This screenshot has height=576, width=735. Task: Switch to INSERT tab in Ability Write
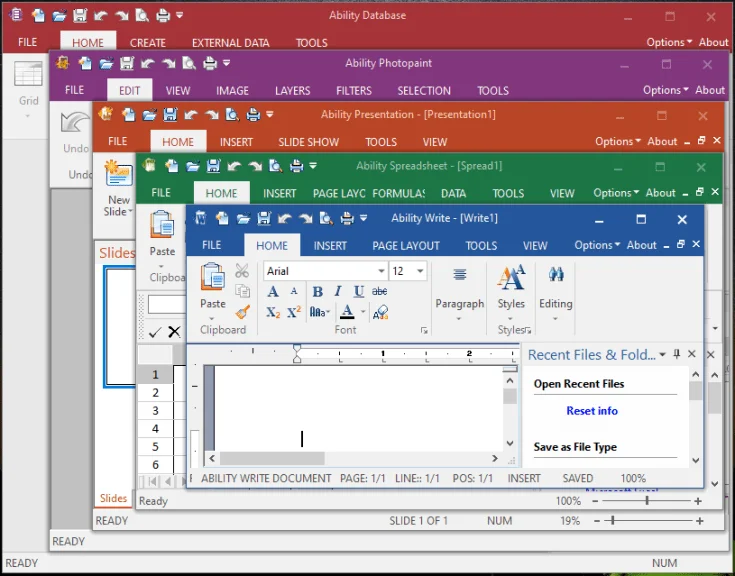point(330,246)
